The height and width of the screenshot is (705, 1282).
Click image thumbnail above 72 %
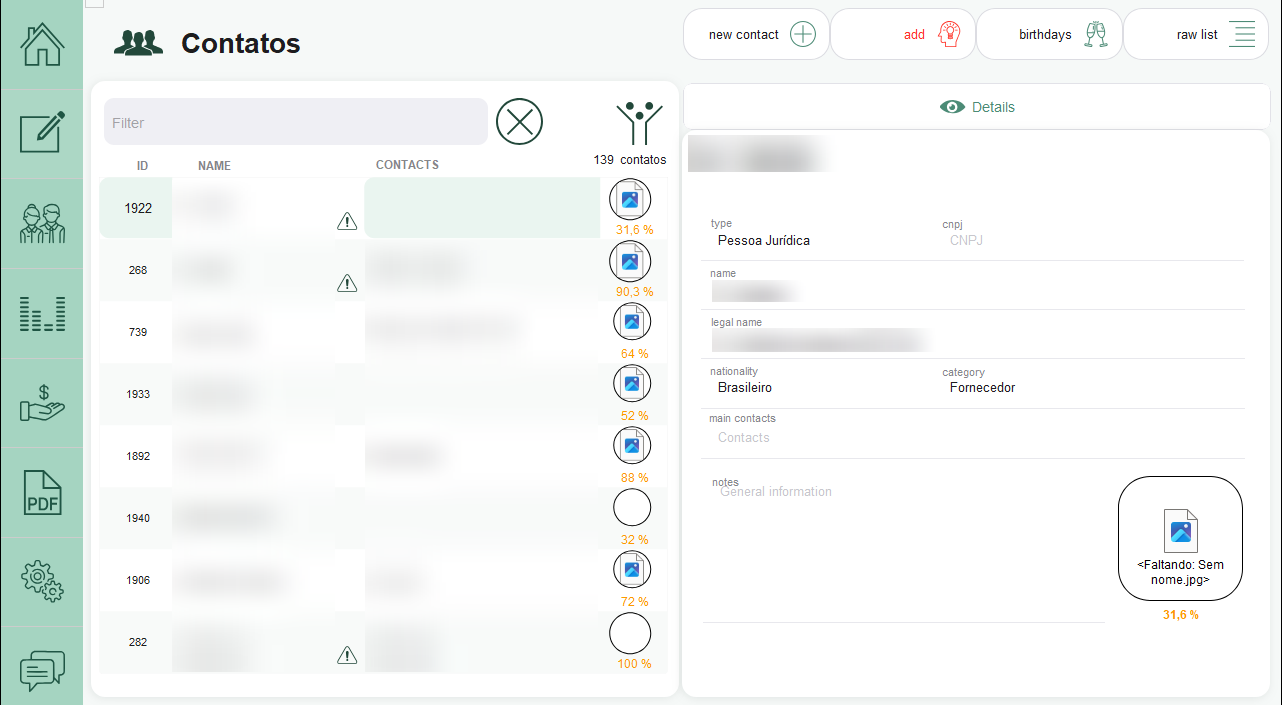pyautogui.click(x=632, y=570)
